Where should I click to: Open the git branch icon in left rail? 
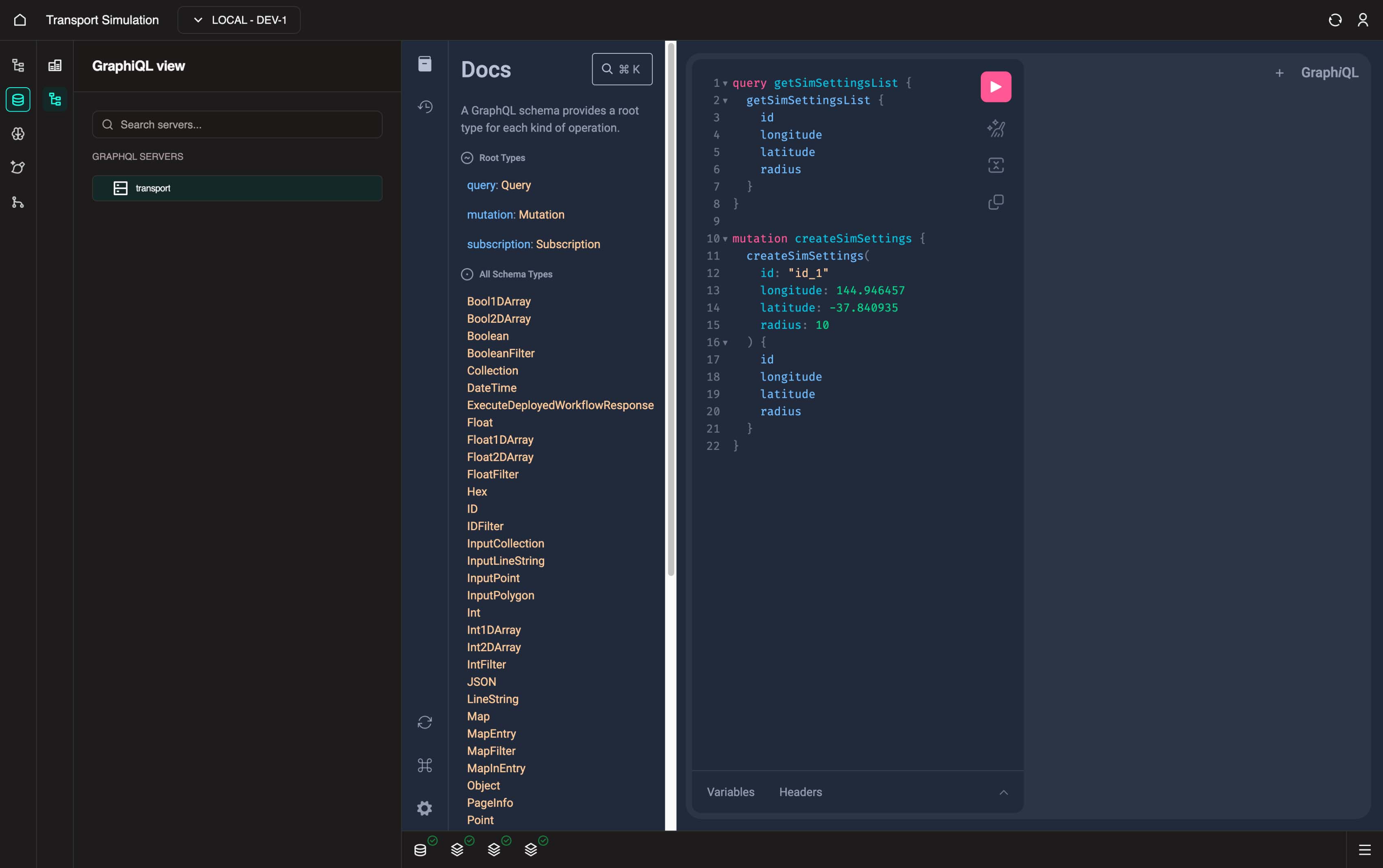point(18,202)
